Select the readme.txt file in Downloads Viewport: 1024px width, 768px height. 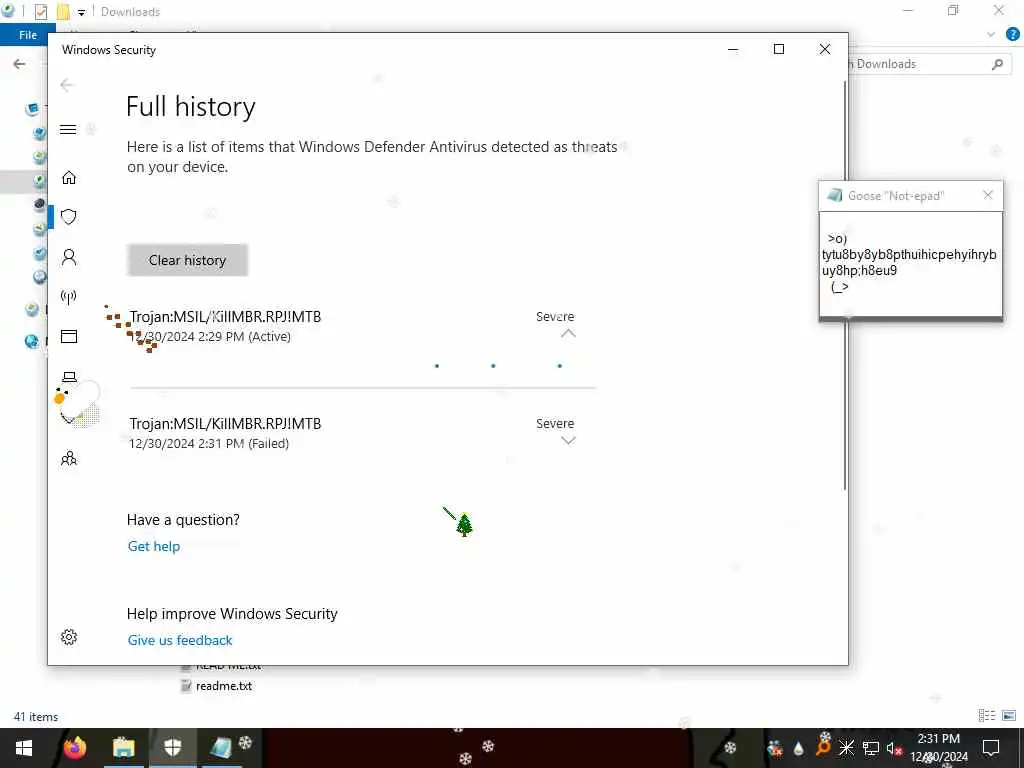(217, 686)
